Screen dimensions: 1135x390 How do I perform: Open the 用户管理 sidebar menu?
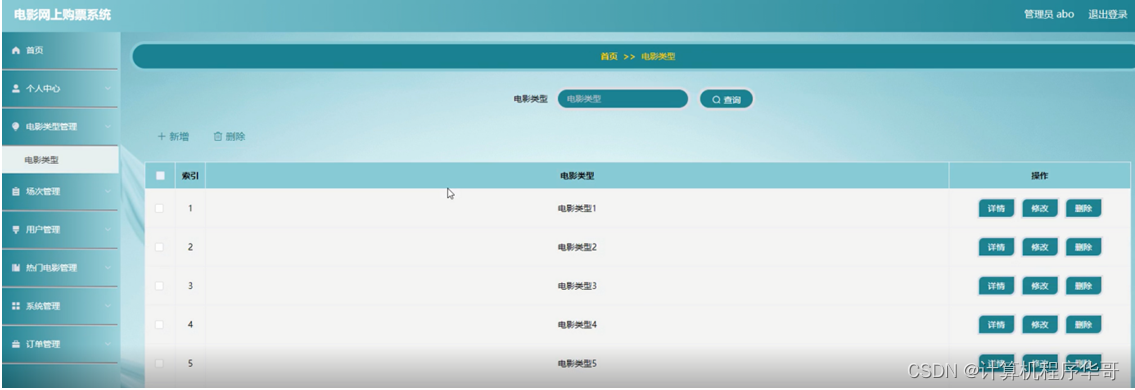[x=59, y=229]
